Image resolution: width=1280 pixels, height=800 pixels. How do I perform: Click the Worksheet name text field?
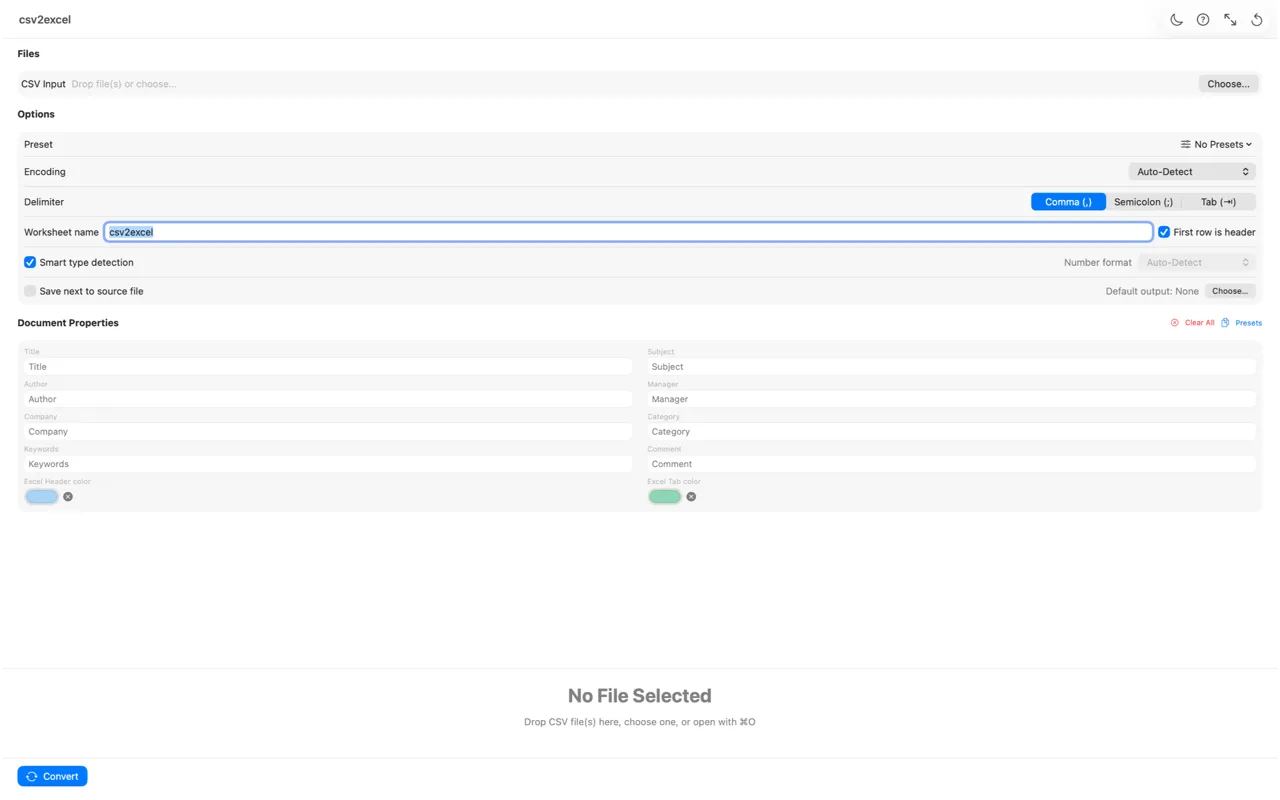click(400, 231)
